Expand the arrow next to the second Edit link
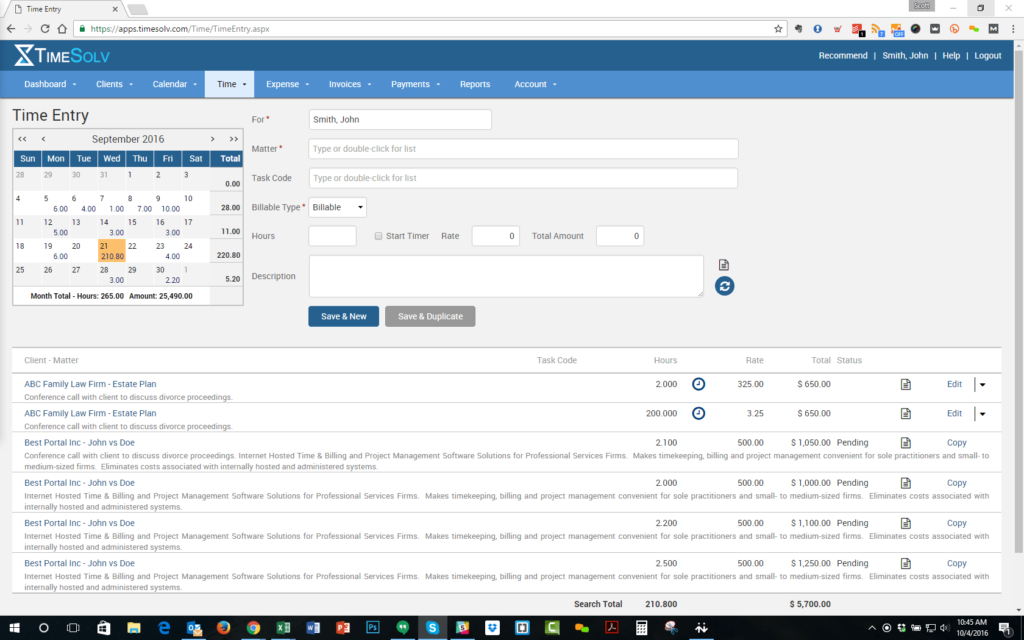Image resolution: width=1024 pixels, height=640 pixels. click(980, 413)
